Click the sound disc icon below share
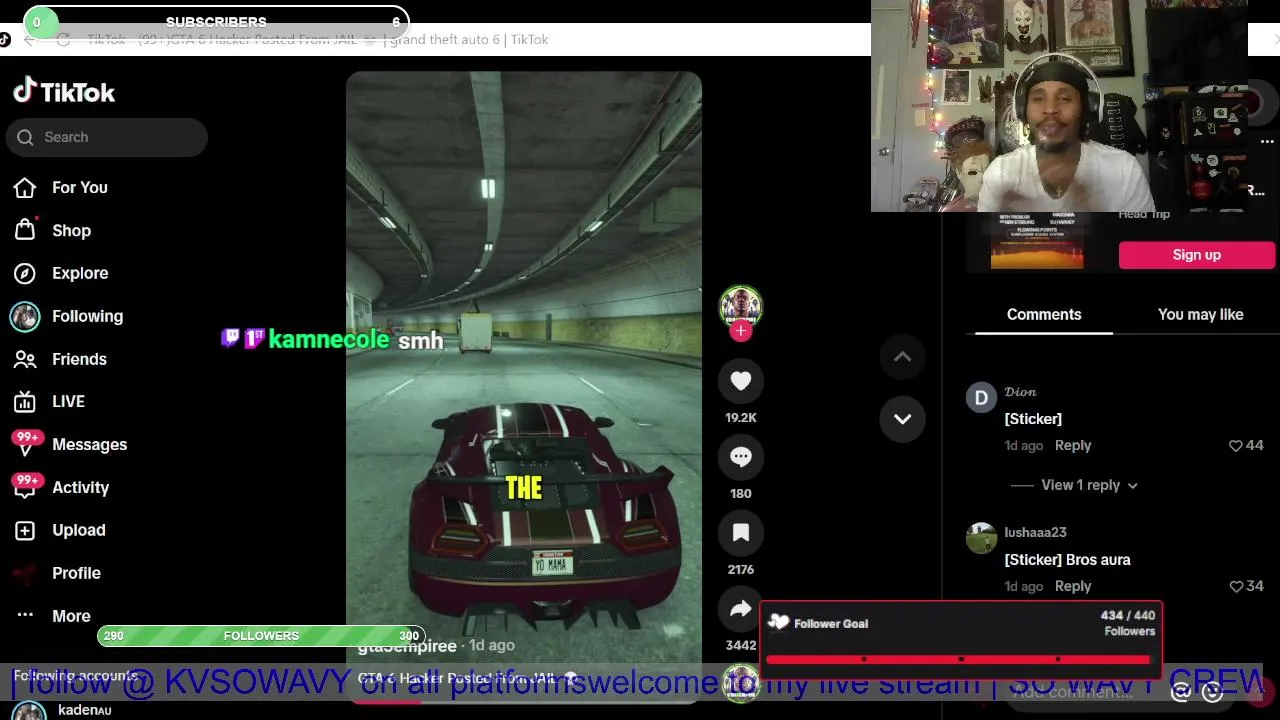Image resolution: width=1280 pixels, height=720 pixels. pos(741,684)
